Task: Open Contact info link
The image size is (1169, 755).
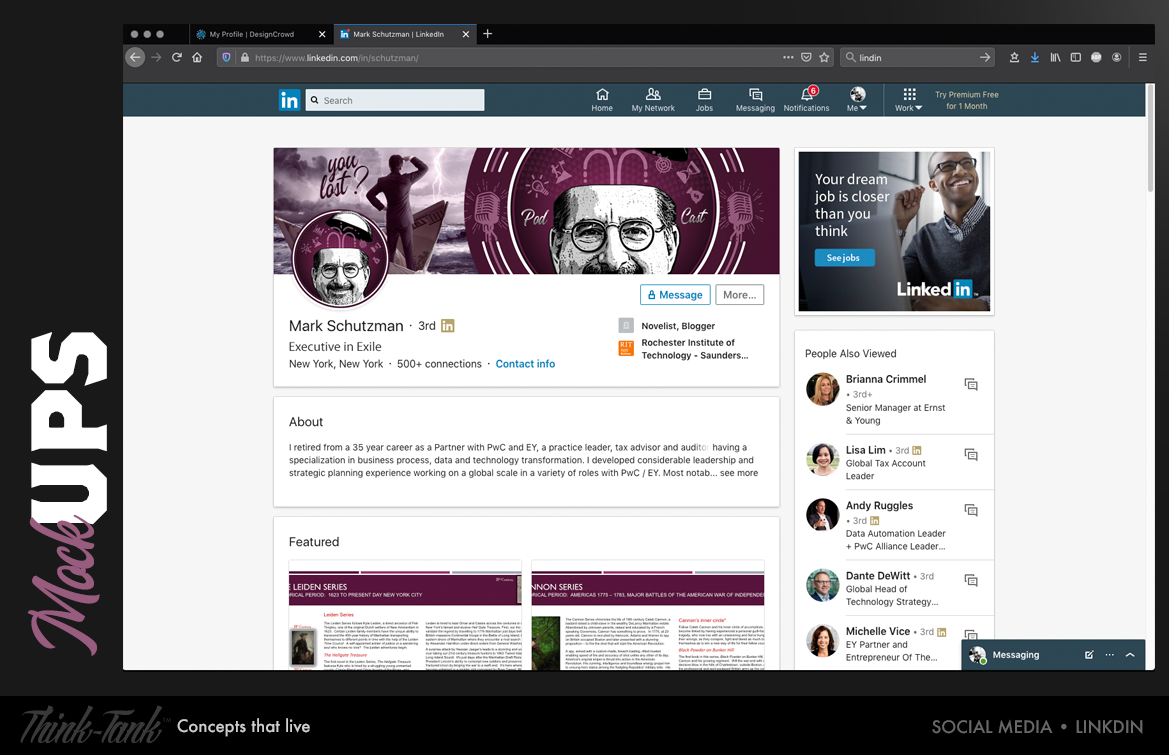Action: click(x=525, y=364)
